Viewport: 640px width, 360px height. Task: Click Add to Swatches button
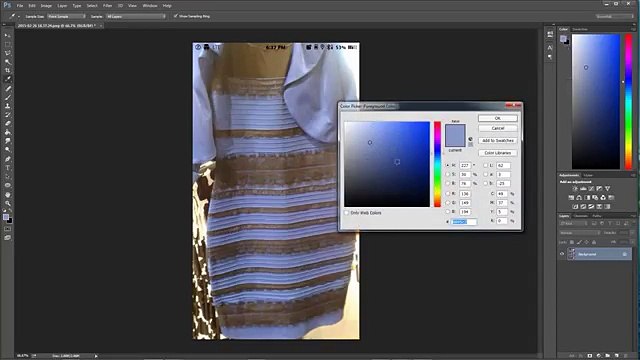(498, 140)
